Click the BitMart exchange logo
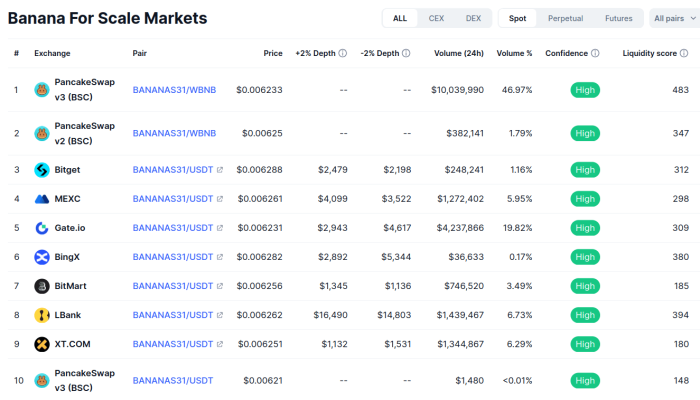 [x=42, y=286]
